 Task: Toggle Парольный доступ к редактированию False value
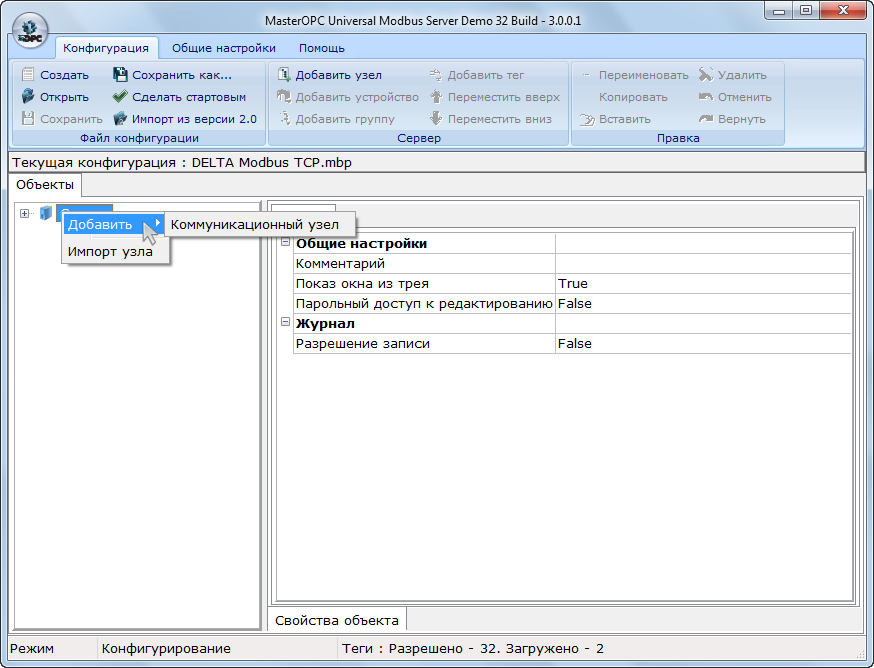702,303
